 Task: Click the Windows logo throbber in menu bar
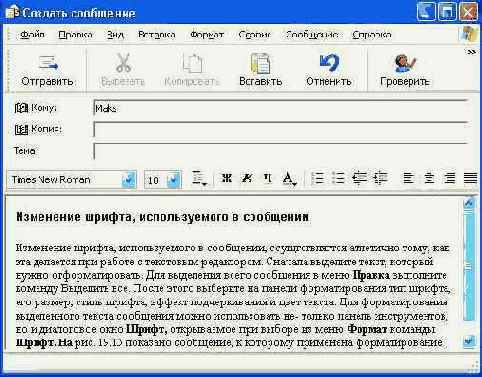tap(469, 34)
